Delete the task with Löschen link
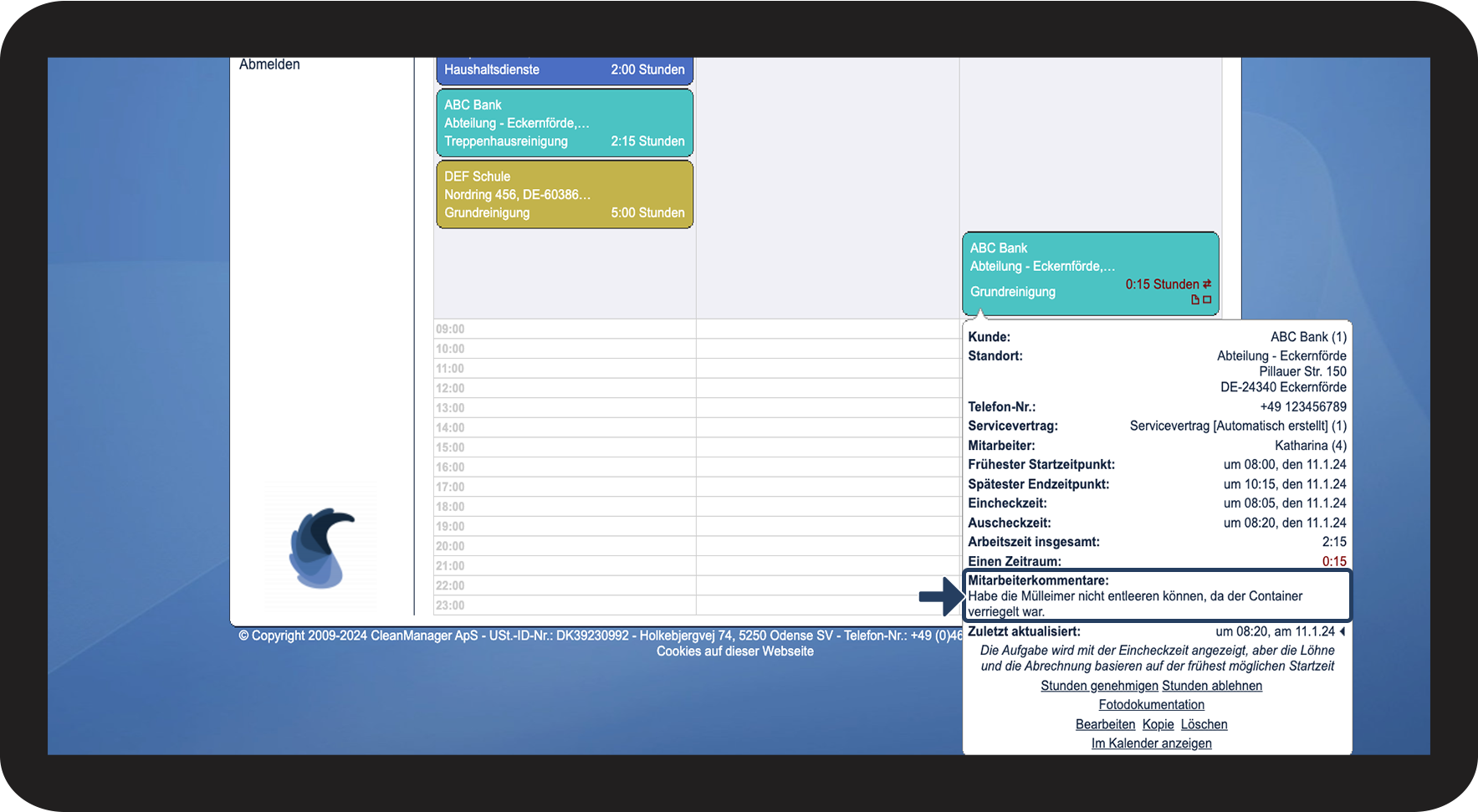 pos(1204,724)
